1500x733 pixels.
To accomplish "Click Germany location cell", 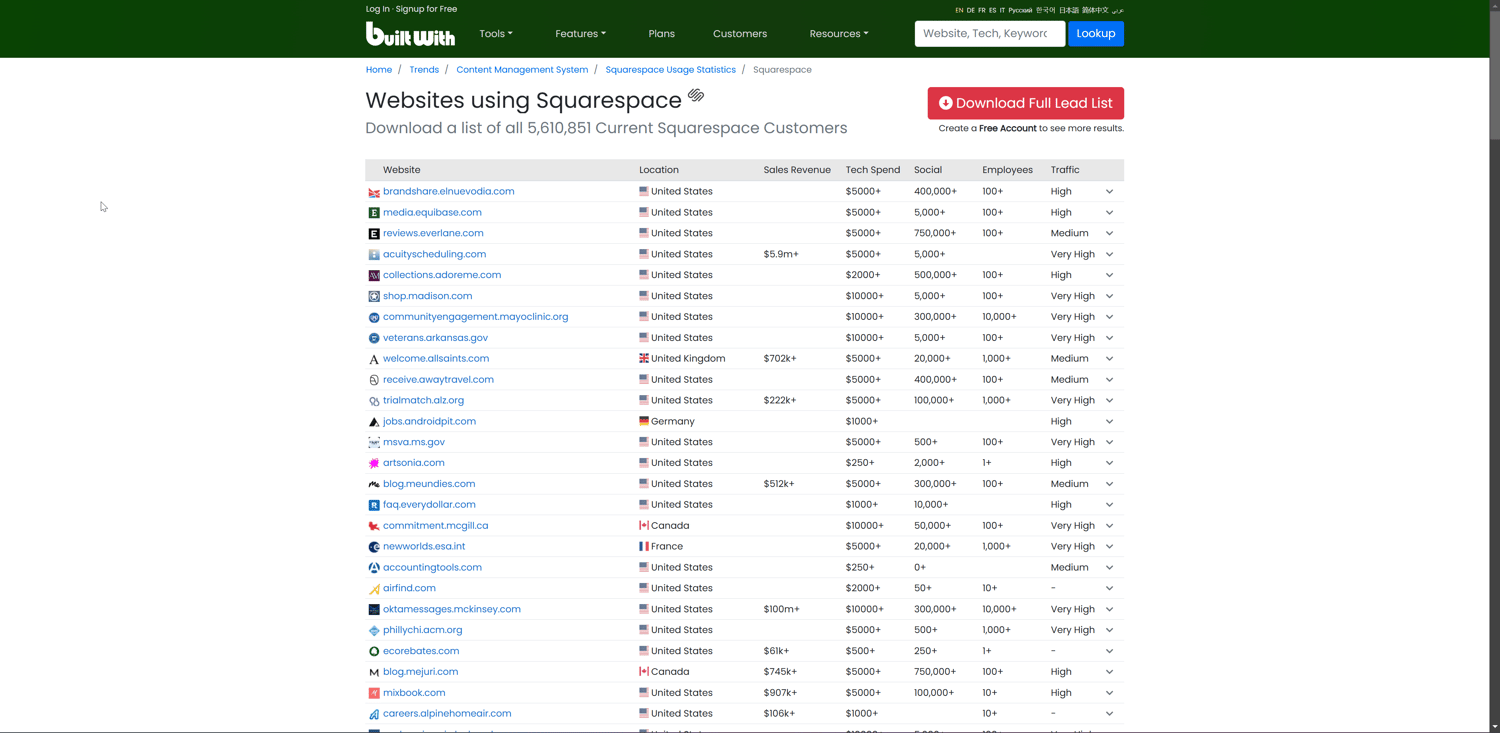I will [666, 421].
